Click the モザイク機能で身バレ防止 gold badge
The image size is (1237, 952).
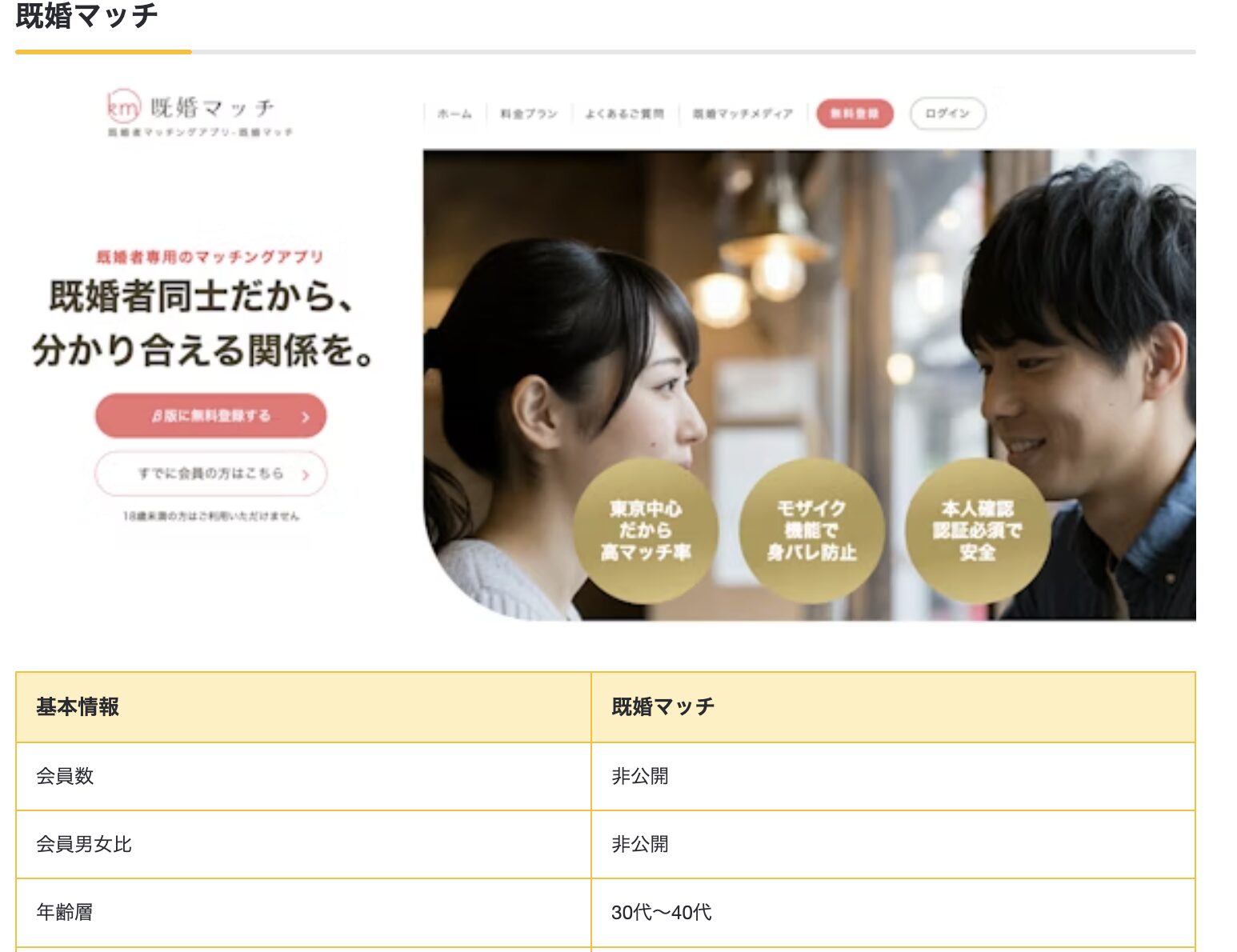[811, 530]
